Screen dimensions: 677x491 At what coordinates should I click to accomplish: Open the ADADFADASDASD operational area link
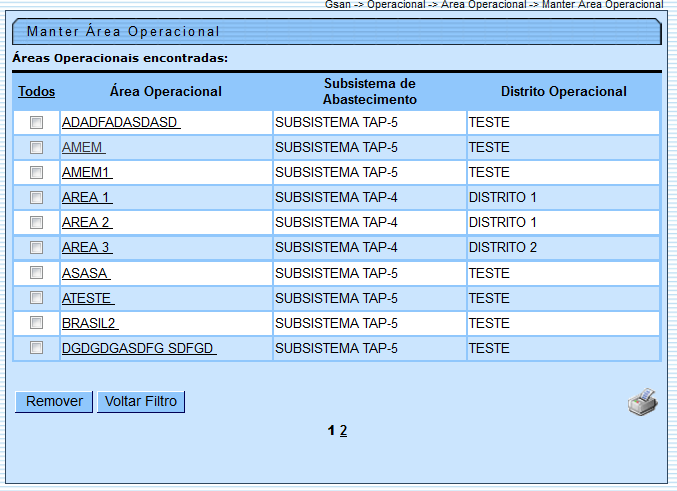coord(120,122)
